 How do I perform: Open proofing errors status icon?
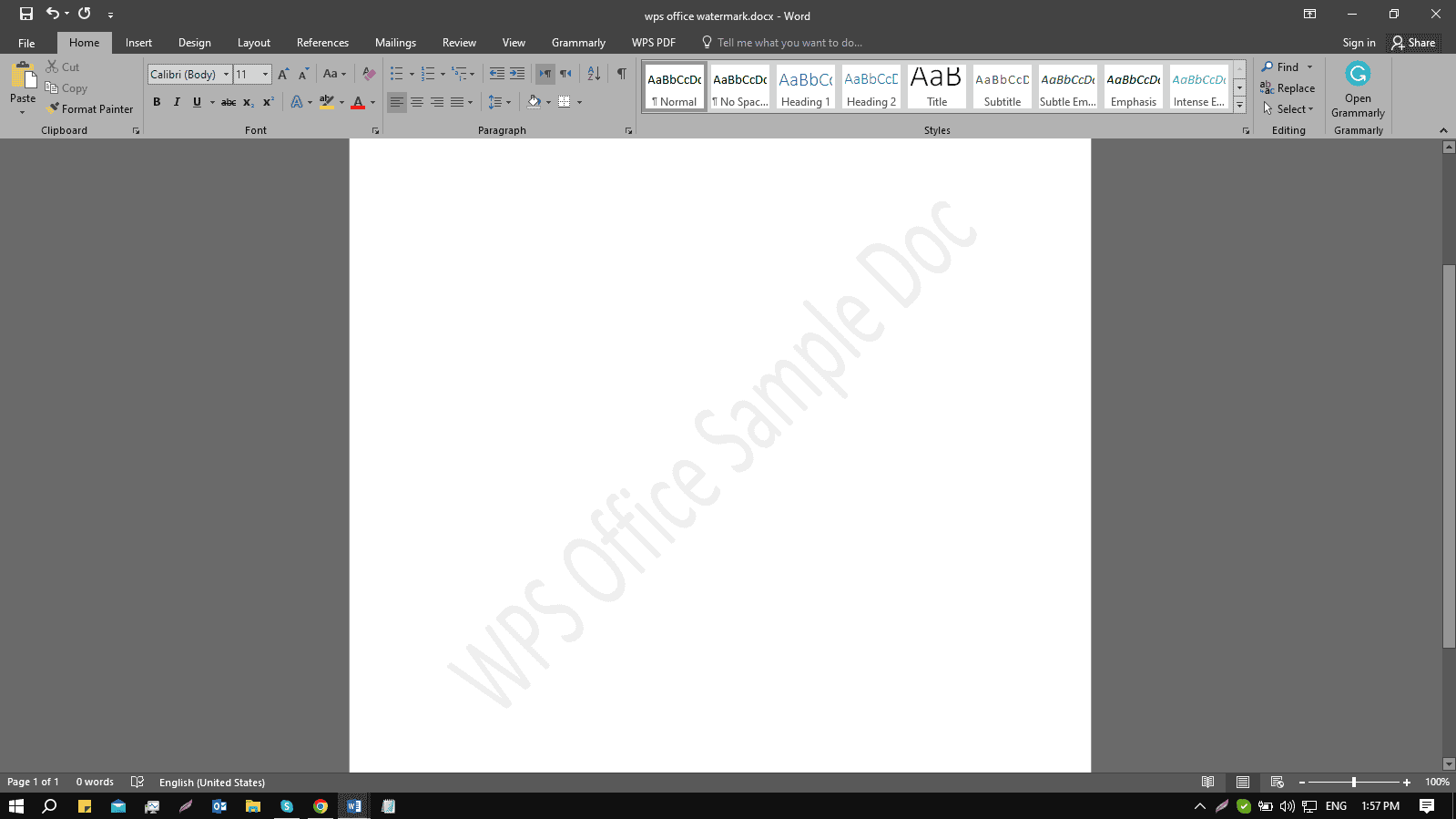137,782
